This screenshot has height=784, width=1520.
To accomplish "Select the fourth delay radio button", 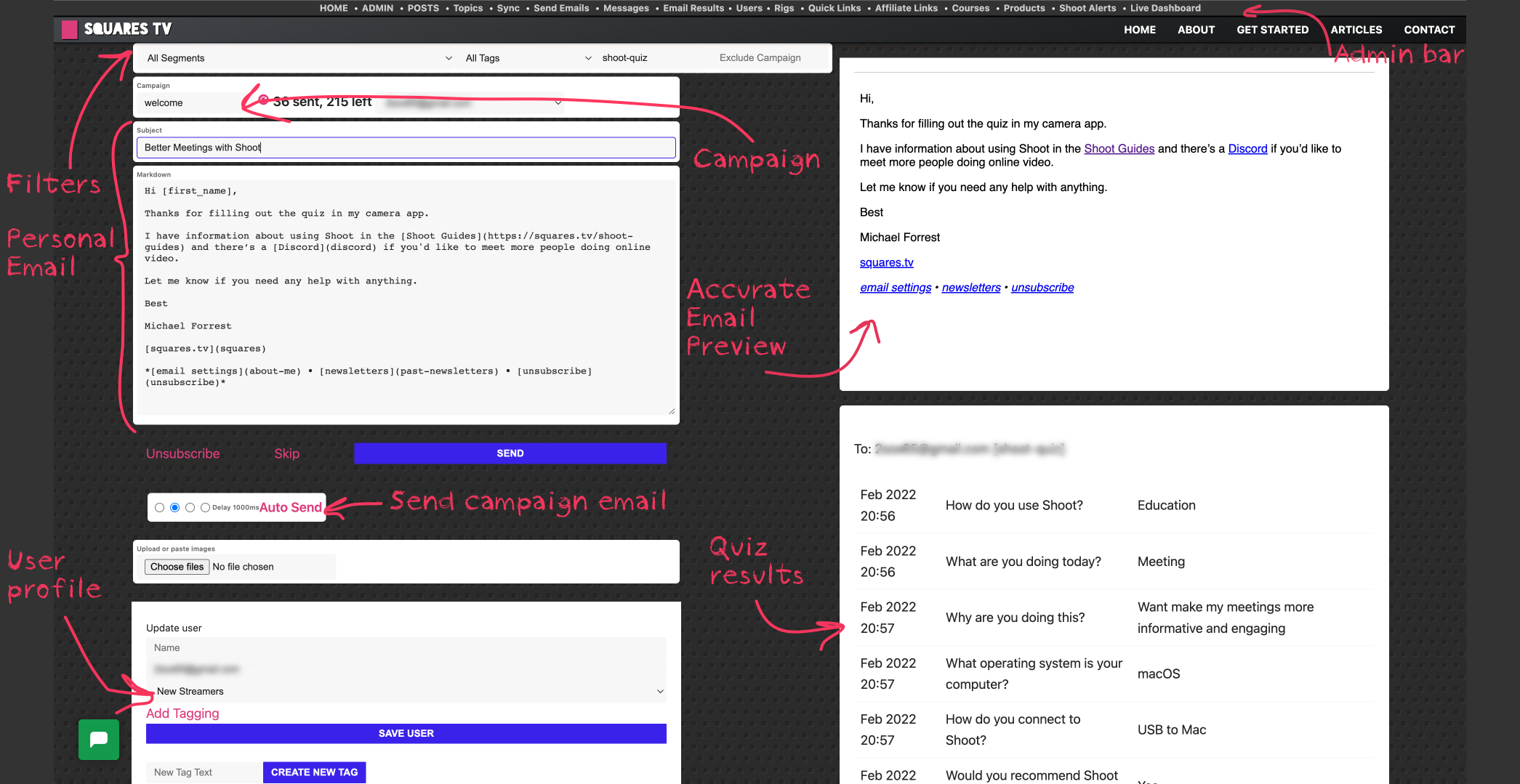I will tap(205, 508).
